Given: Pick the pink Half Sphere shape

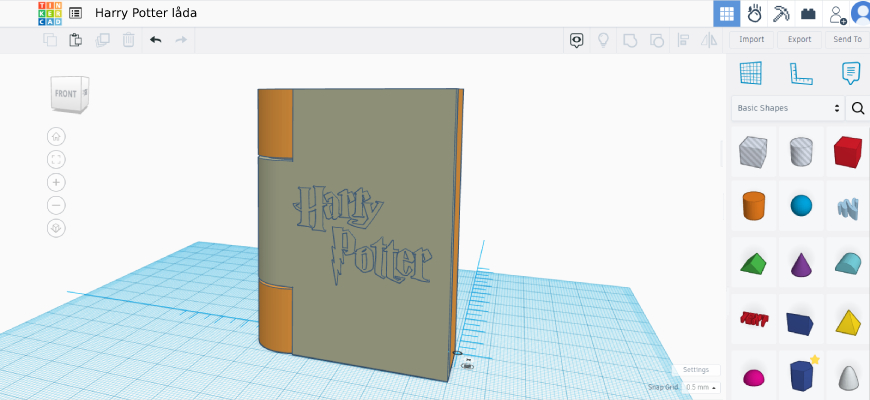Looking at the screenshot, I should click(753, 377).
